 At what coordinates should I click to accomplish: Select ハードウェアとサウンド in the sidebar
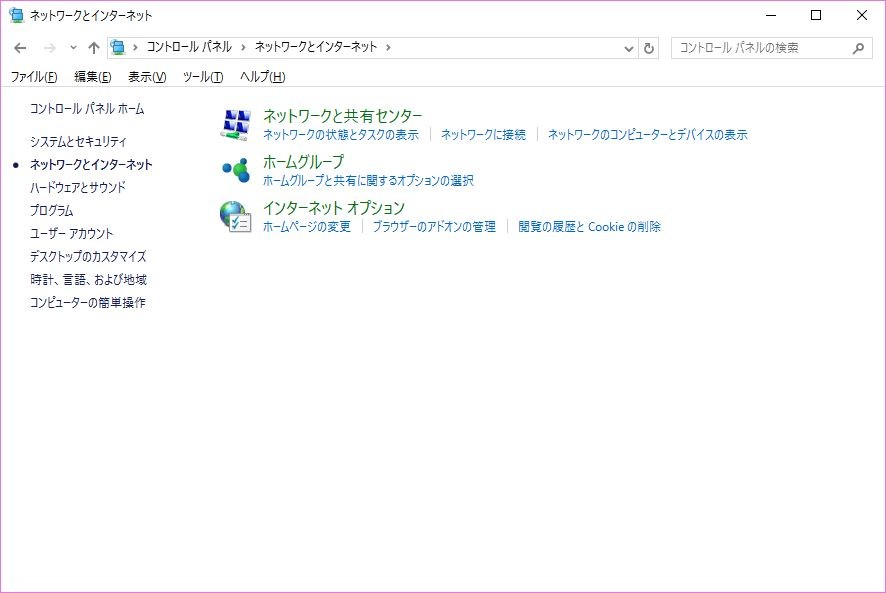click(x=78, y=188)
